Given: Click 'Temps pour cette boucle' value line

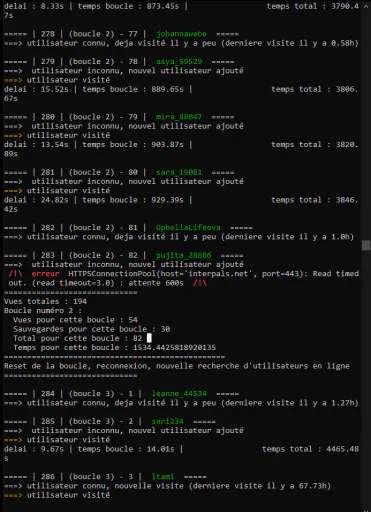Looking at the screenshot, I should (115, 348).
